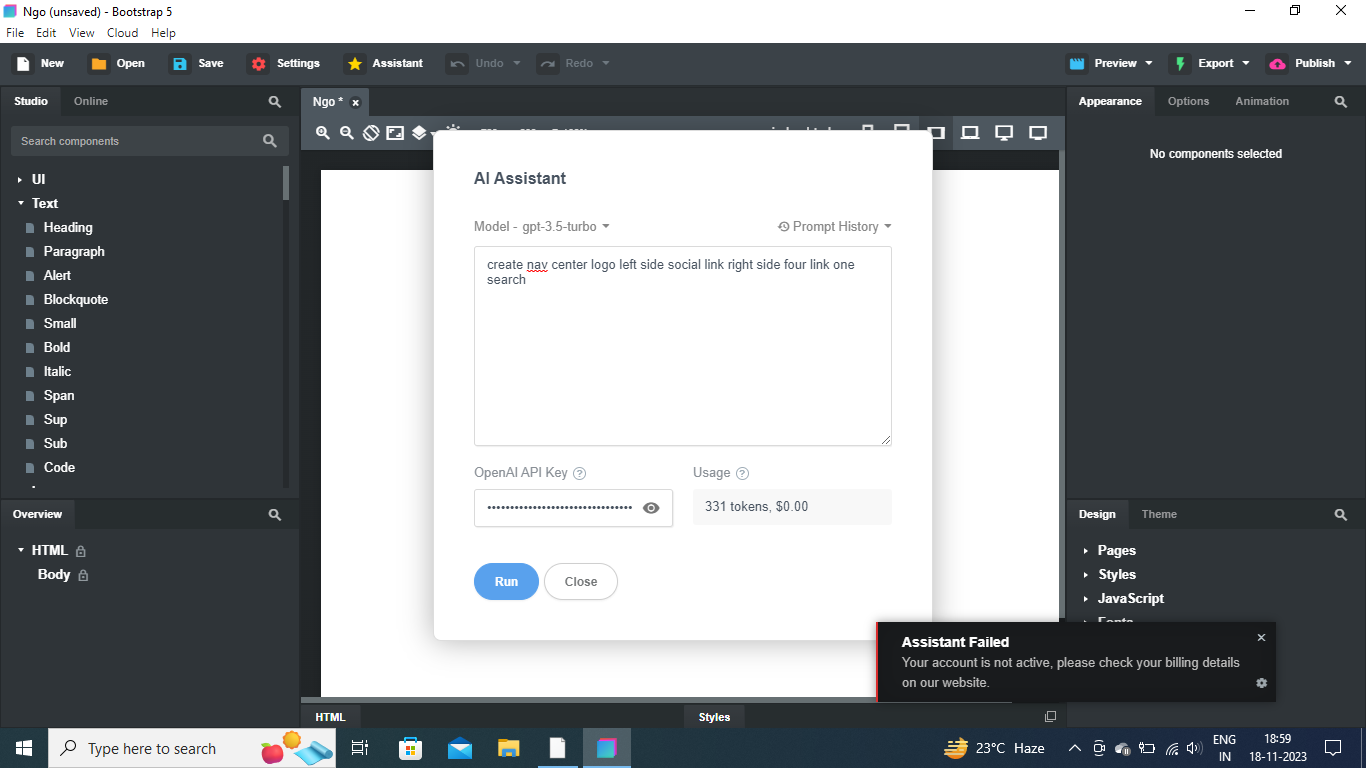Click the Settings gear toolbar button
Screen dimensions: 1366x768
[285, 63]
